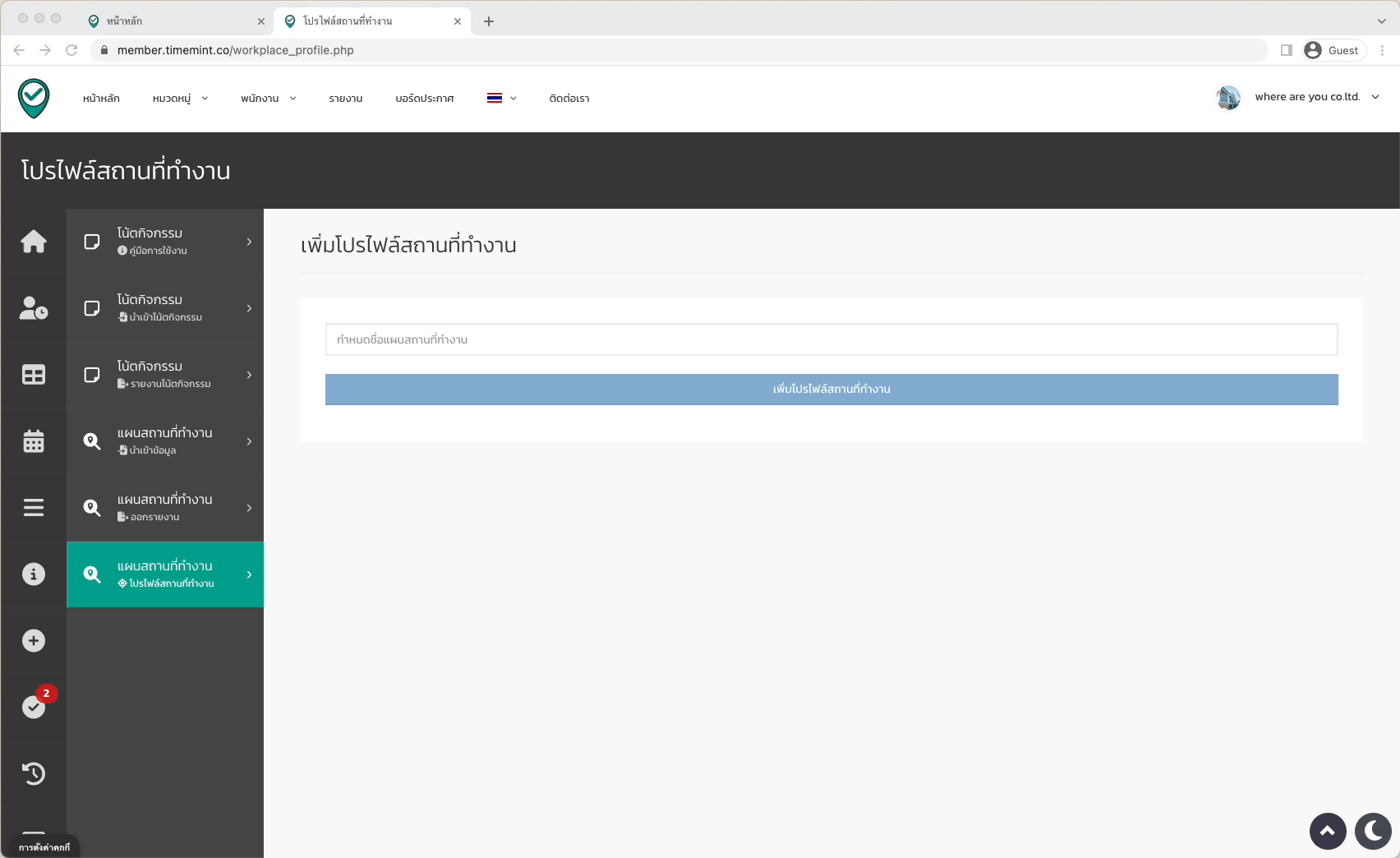This screenshot has width=1400, height=858.
Task: Open the รายงาน nav menu item
Action: pos(346,99)
